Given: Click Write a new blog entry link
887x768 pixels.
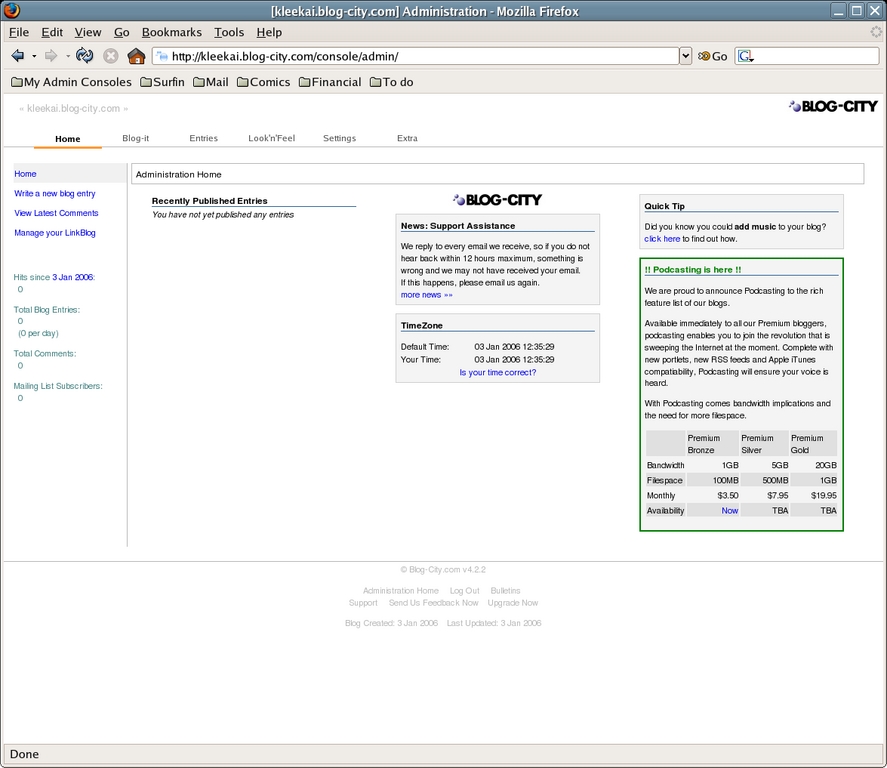Looking at the screenshot, I should 55,193.
